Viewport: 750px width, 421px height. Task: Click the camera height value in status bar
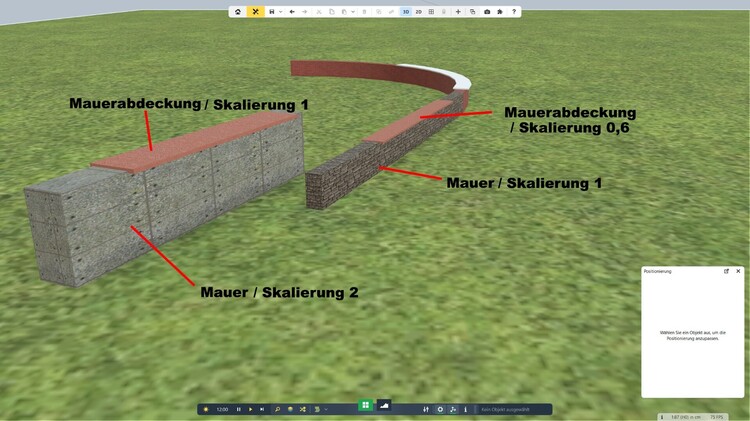(x=685, y=417)
